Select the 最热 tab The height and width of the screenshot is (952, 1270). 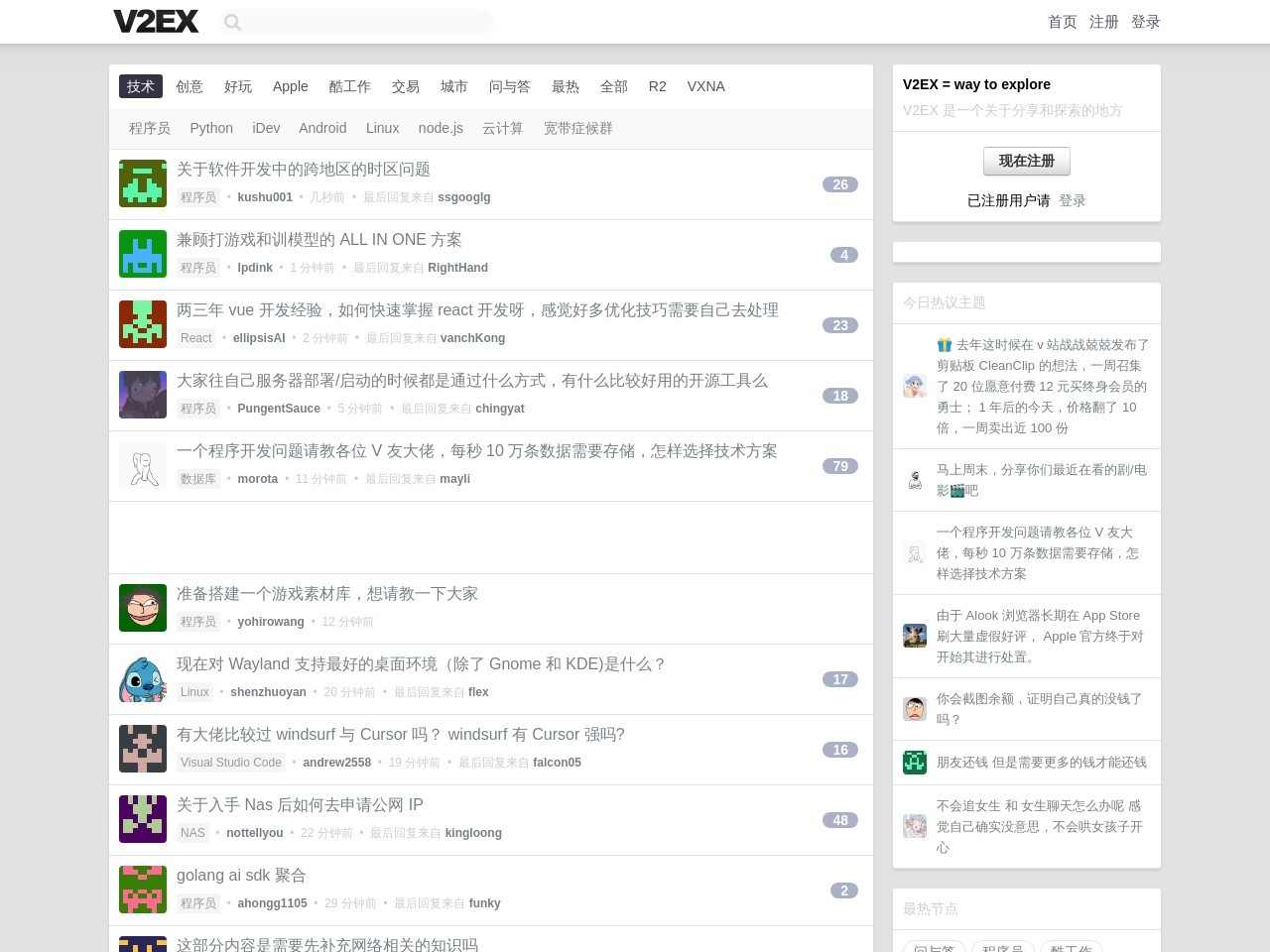[x=565, y=86]
